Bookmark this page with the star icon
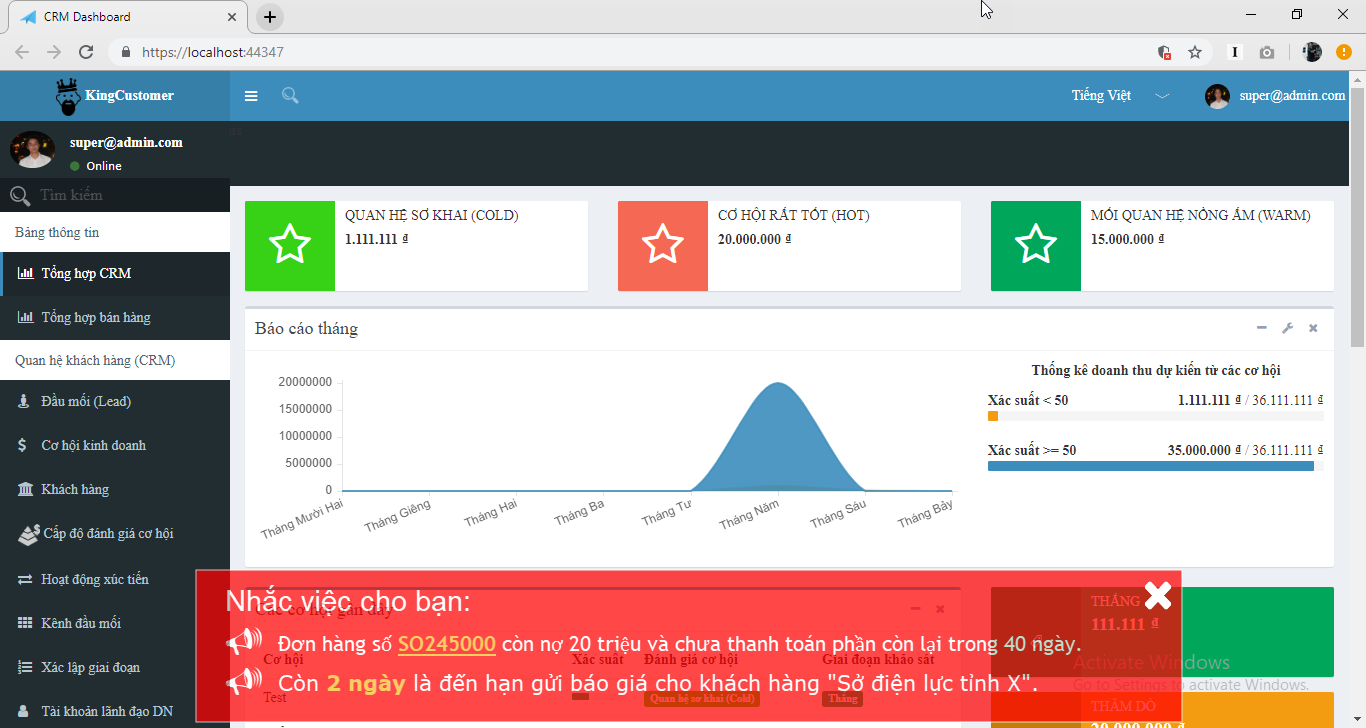The height and width of the screenshot is (728, 1366). click(x=1194, y=52)
